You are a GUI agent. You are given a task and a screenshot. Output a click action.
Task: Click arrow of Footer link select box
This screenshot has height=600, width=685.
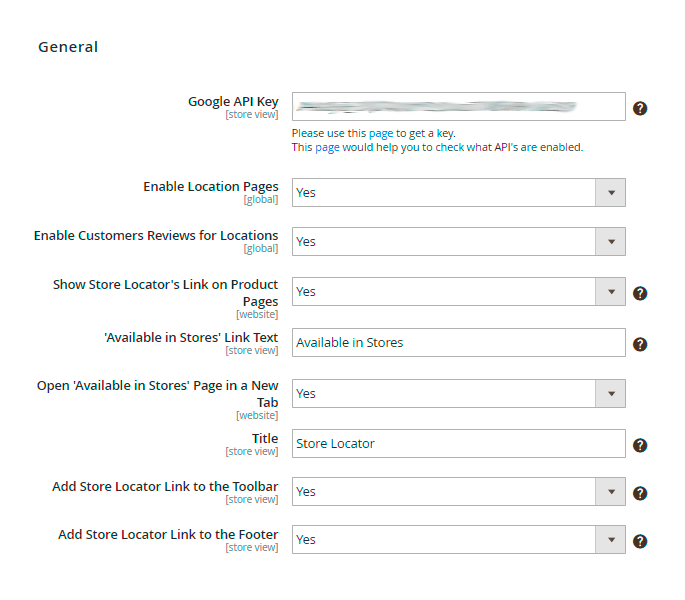pyautogui.click(x=610, y=540)
